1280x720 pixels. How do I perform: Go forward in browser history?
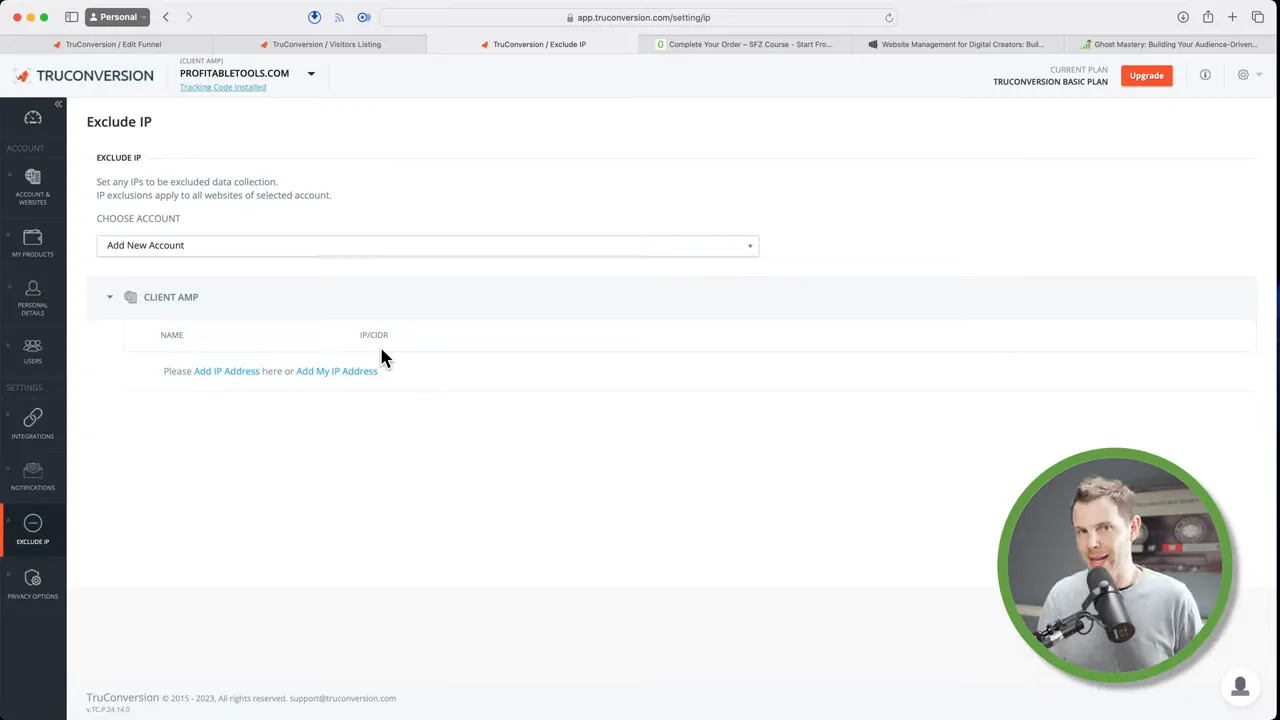[x=189, y=17]
